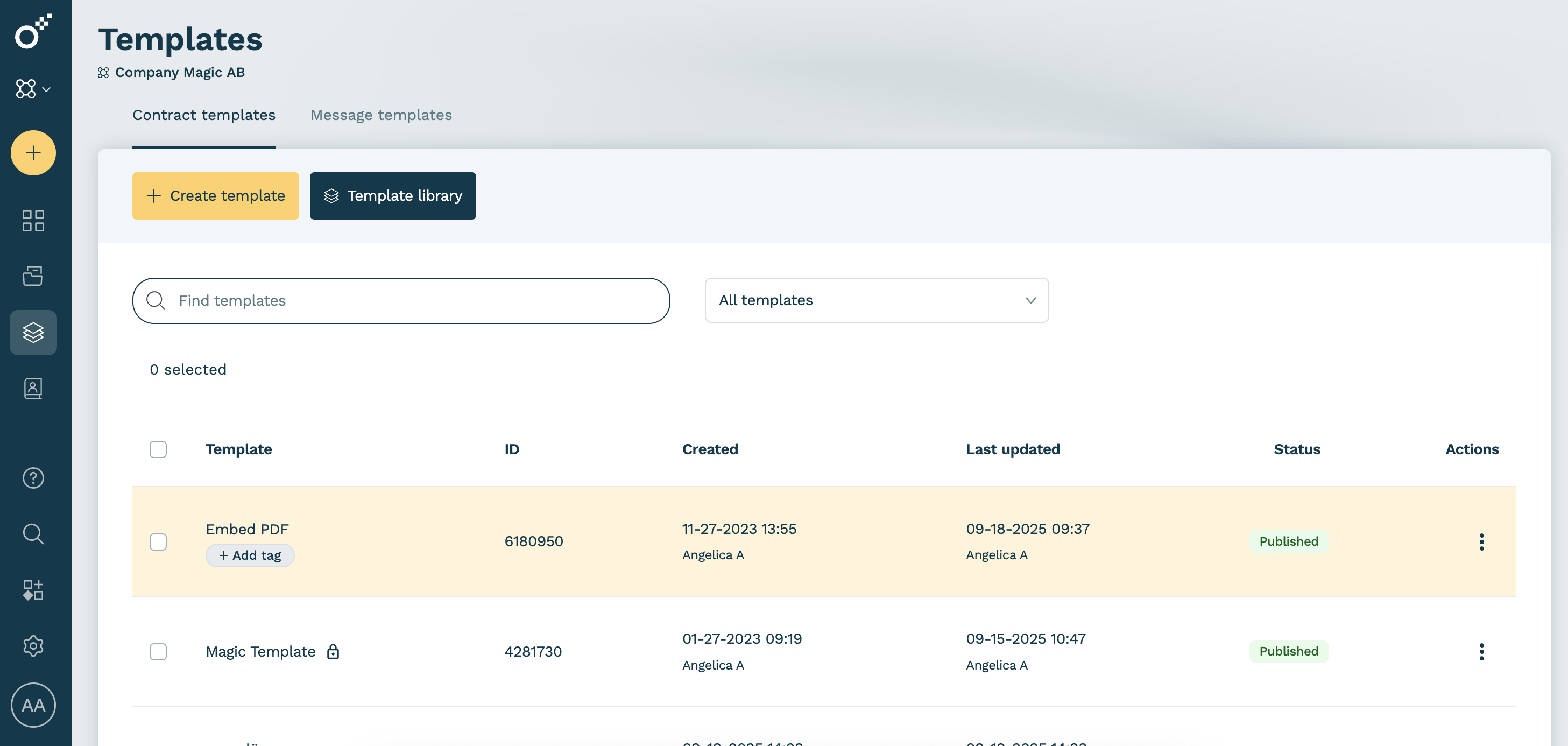The height and width of the screenshot is (746, 1568).
Task: Open the AA user avatar menu
Action: coord(33,705)
